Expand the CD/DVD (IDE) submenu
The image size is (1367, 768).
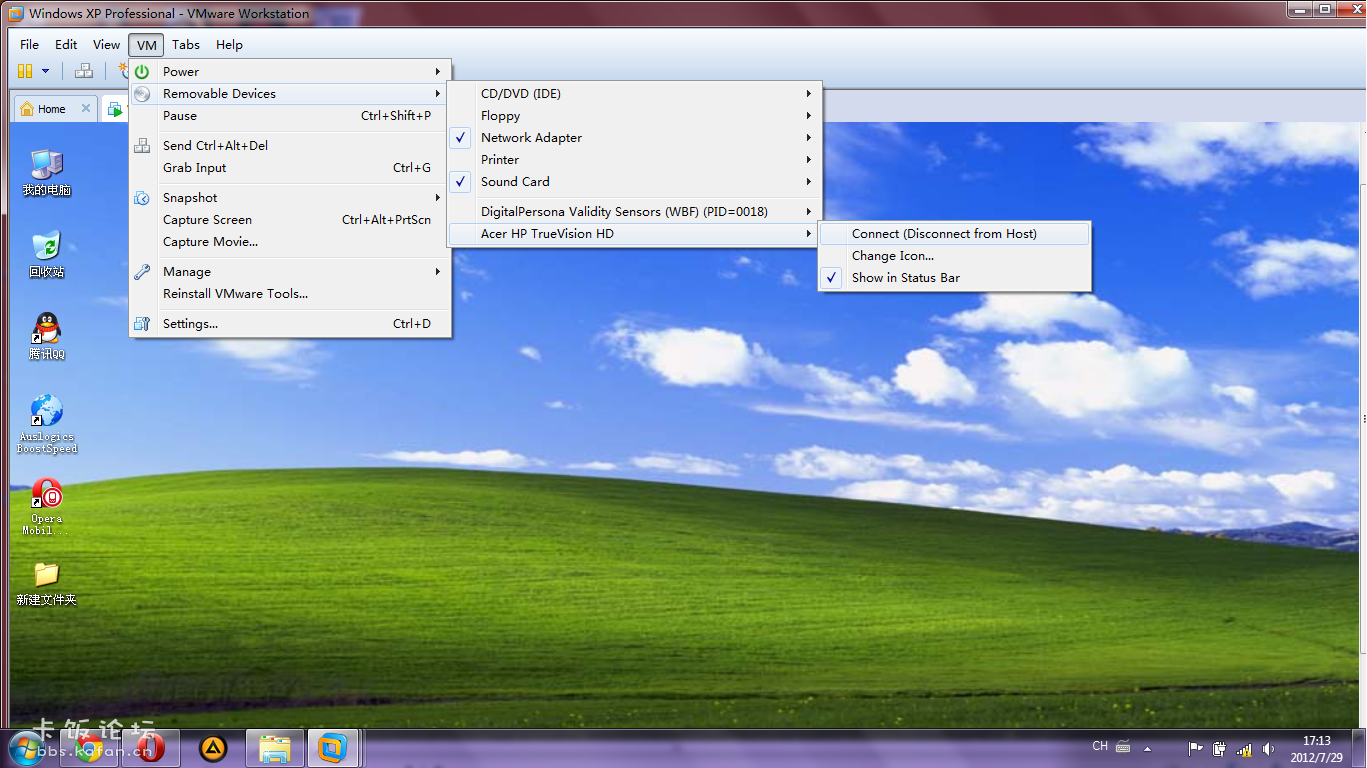[634, 94]
